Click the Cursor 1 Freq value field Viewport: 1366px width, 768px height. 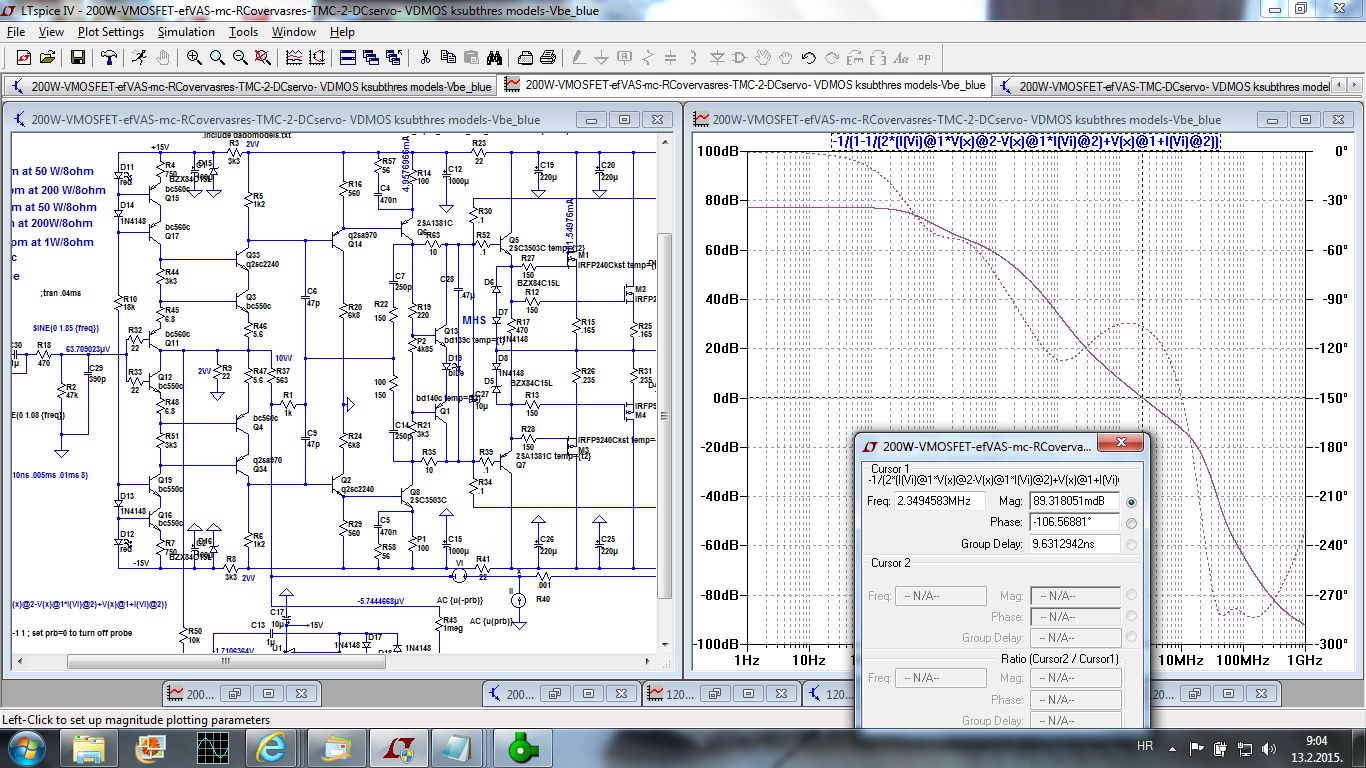[x=939, y=501]
